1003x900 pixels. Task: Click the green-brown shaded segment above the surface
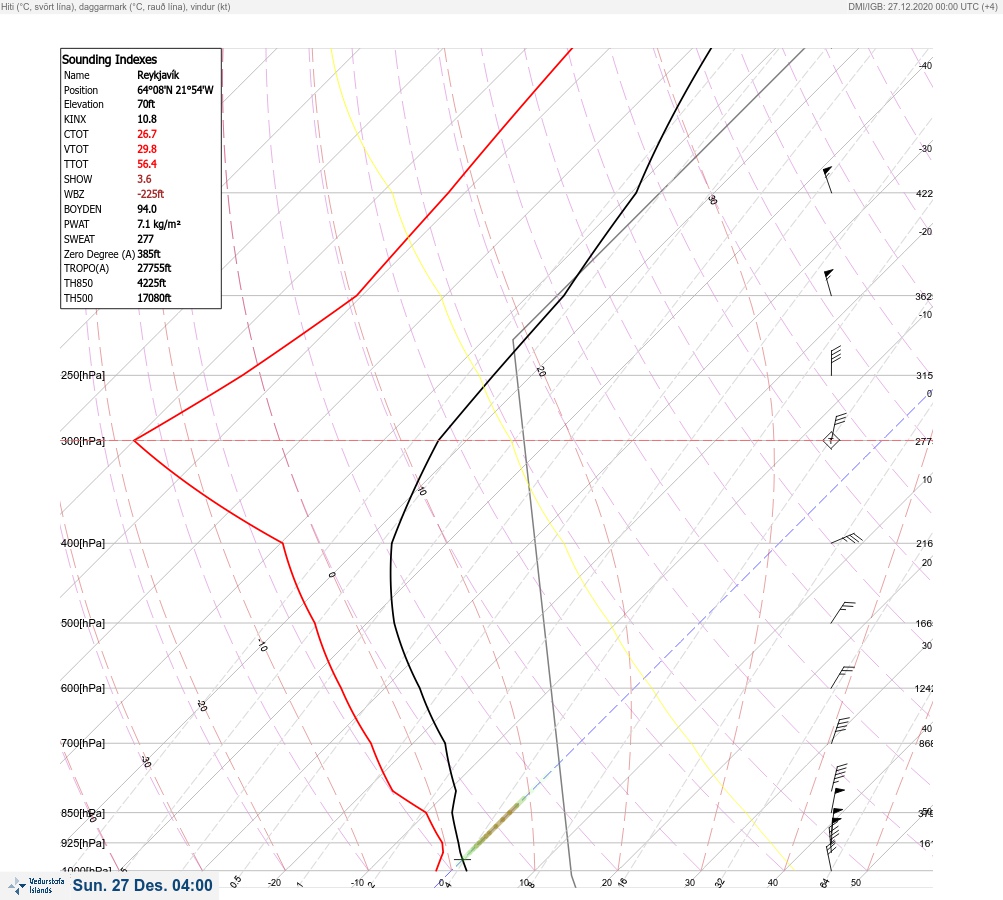(x=496, y=826)
